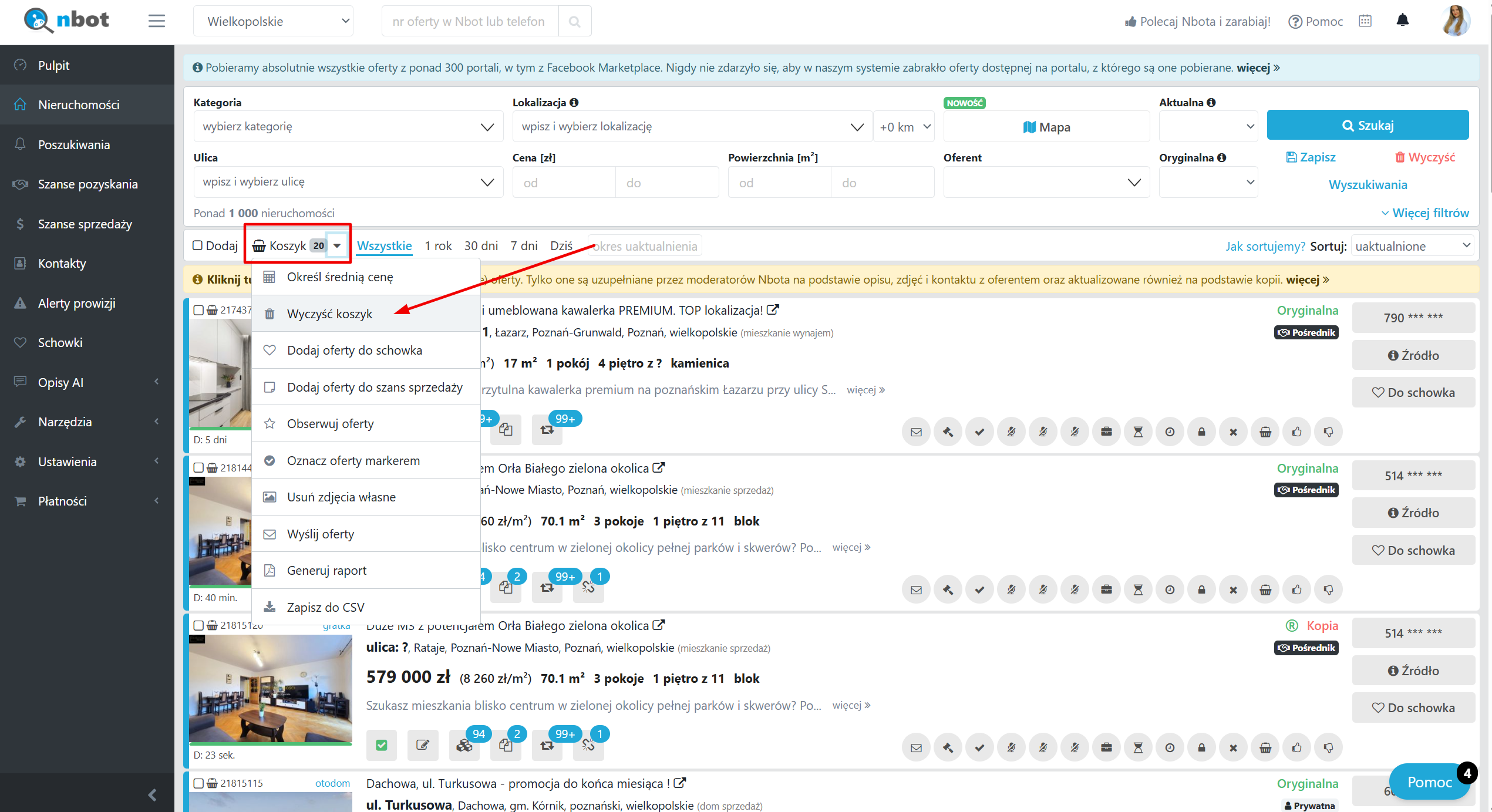Click the hamburger menu icon

click(x=156, y=21)
